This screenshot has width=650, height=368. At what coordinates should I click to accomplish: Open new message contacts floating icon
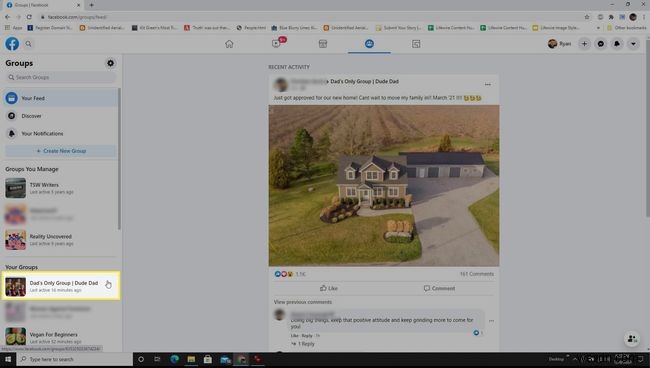point(632,339)
